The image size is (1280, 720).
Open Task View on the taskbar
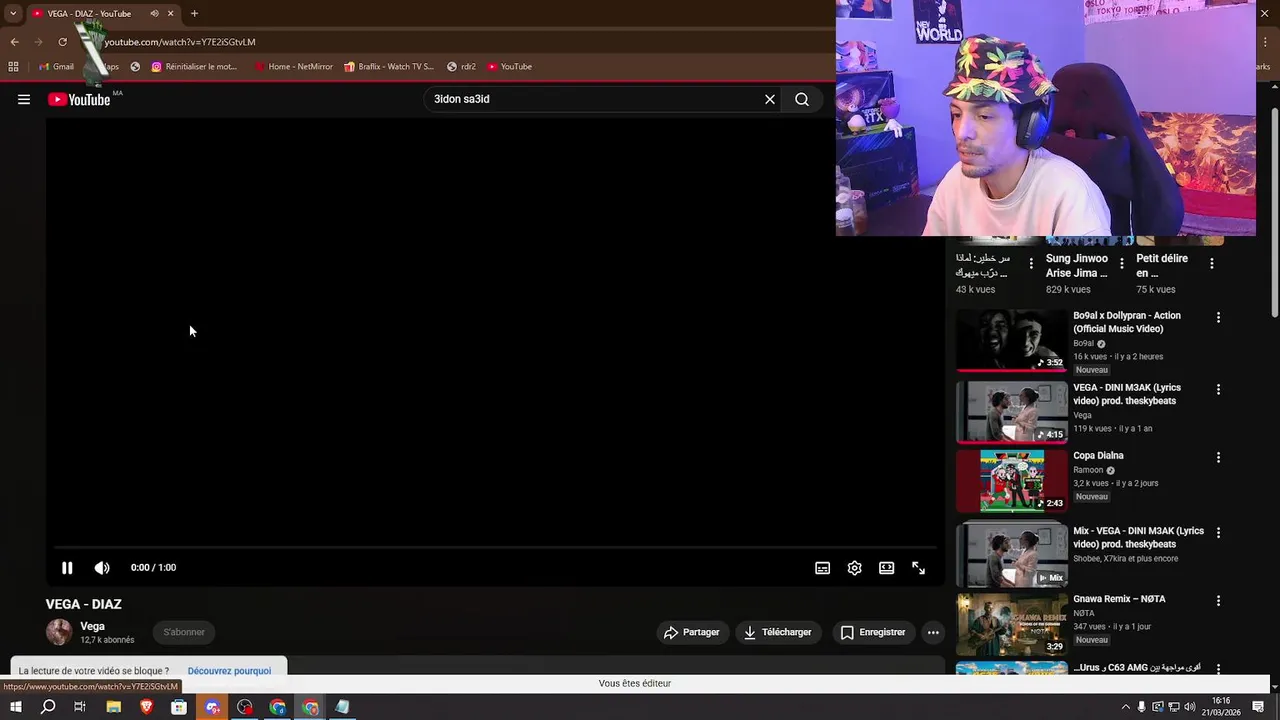tap(80, 707)
